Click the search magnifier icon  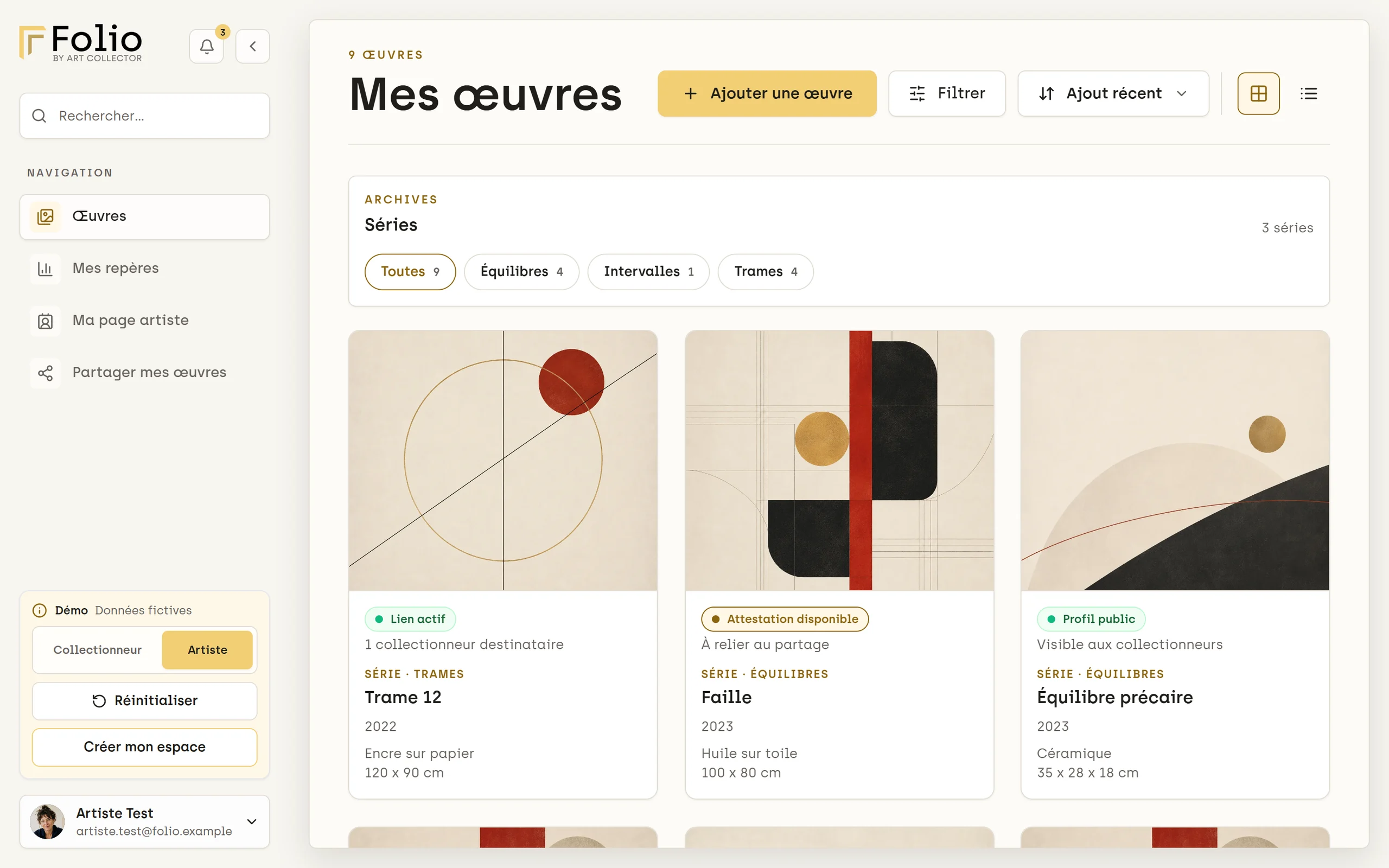(39, 116)
